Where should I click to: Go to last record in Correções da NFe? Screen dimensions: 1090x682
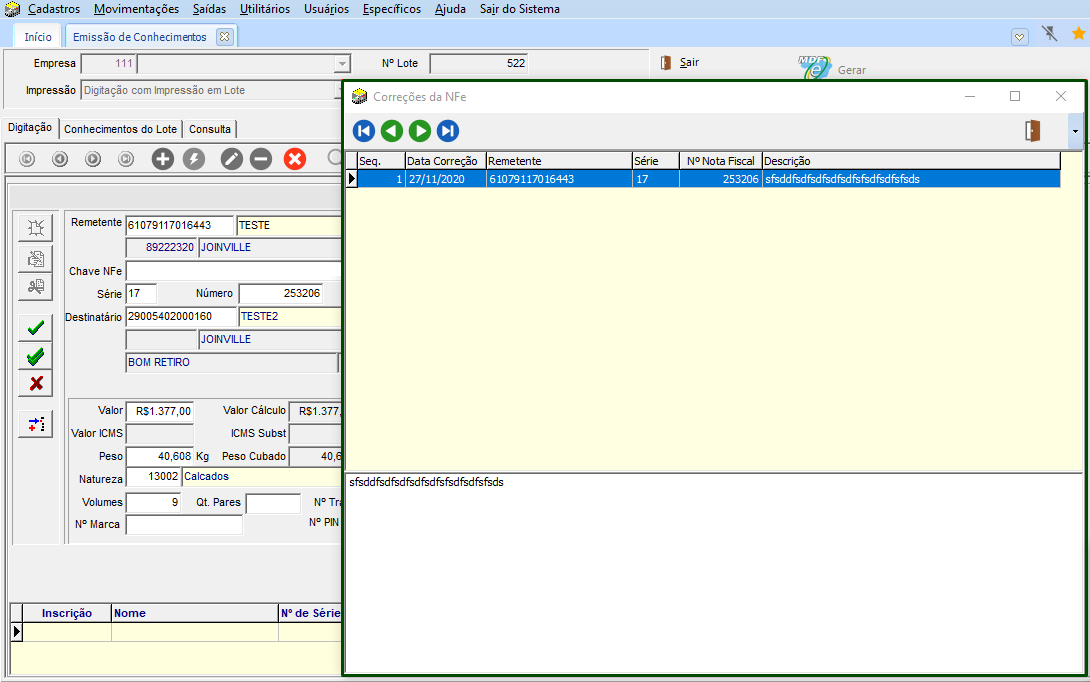pos(448,131)
